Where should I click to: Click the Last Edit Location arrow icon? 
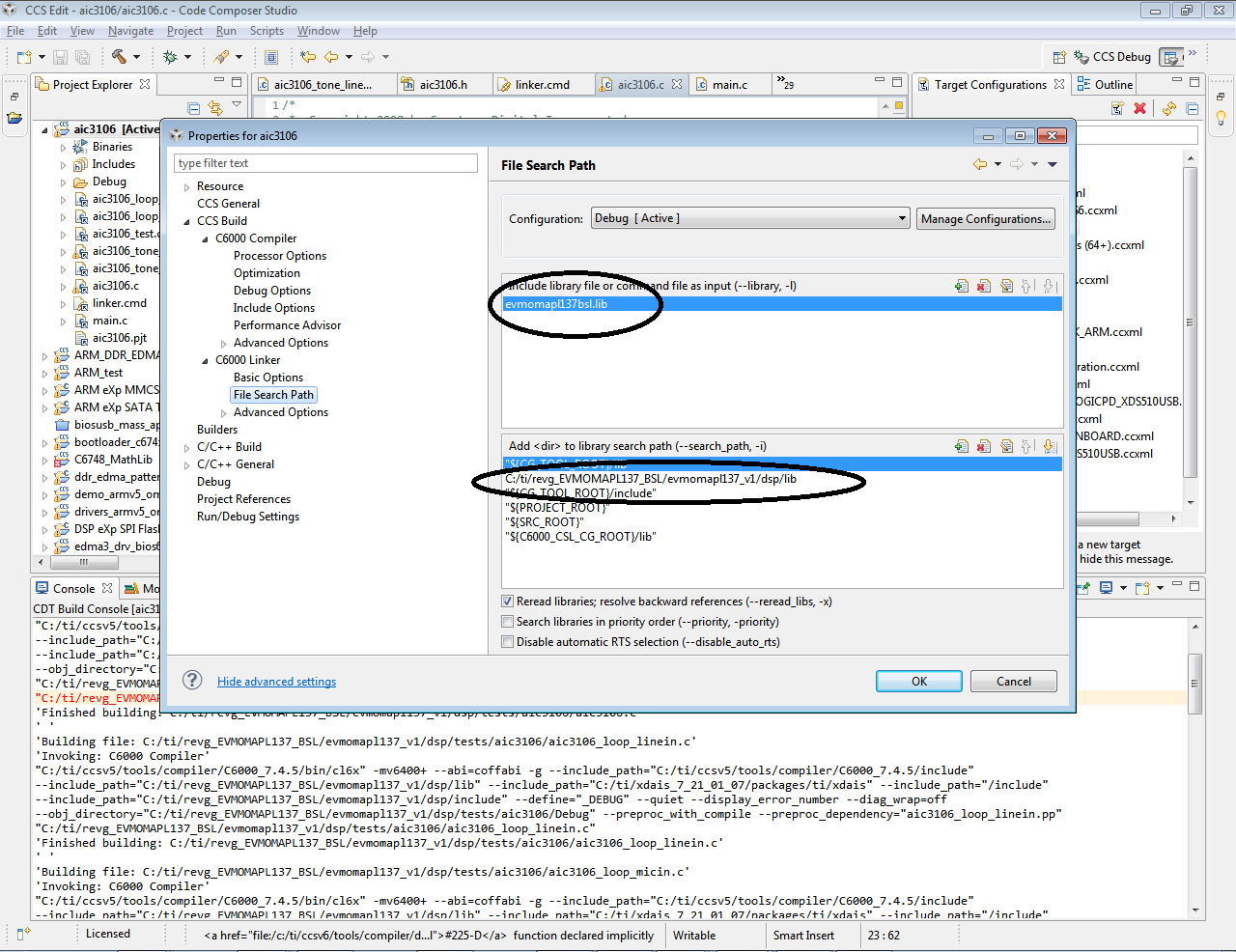pos(308,57)
